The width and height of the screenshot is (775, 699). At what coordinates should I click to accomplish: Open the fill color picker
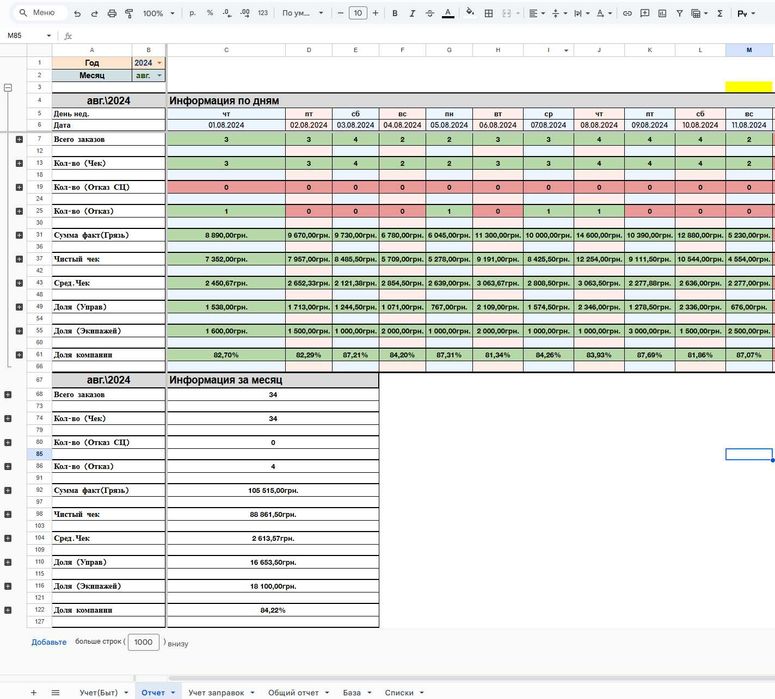(x=470, y=13)
